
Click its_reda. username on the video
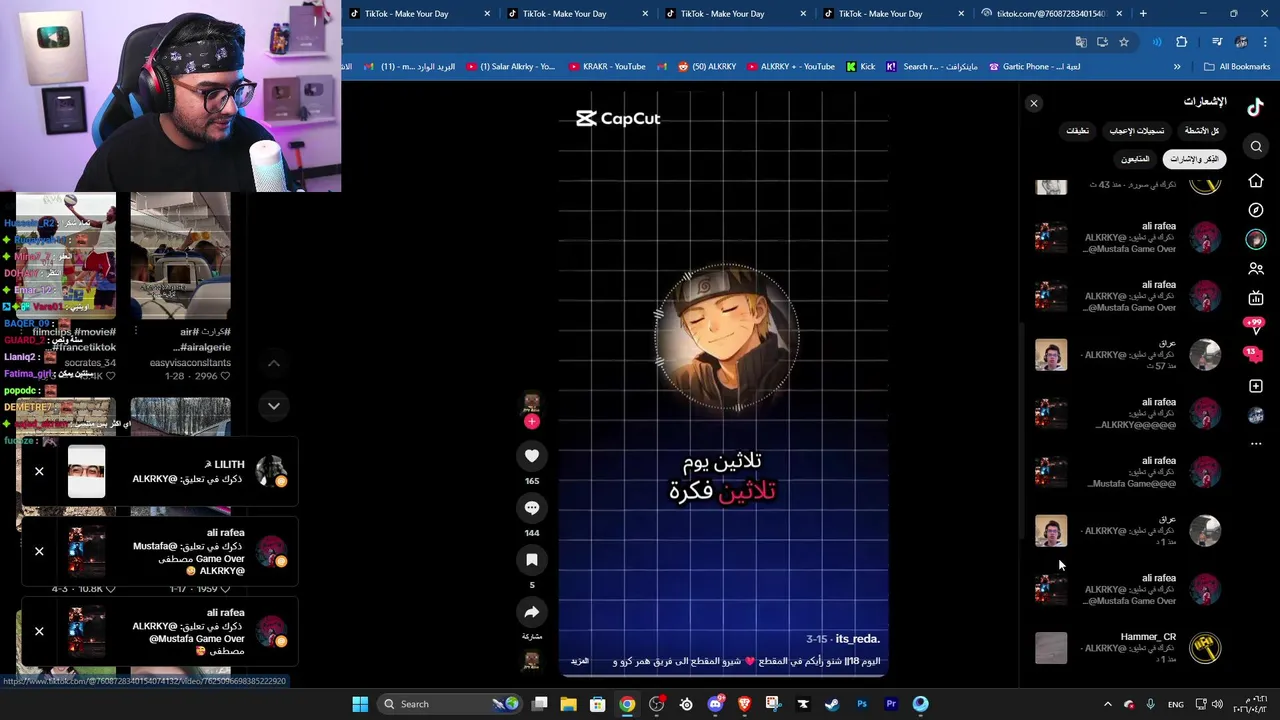coord(857,639)
